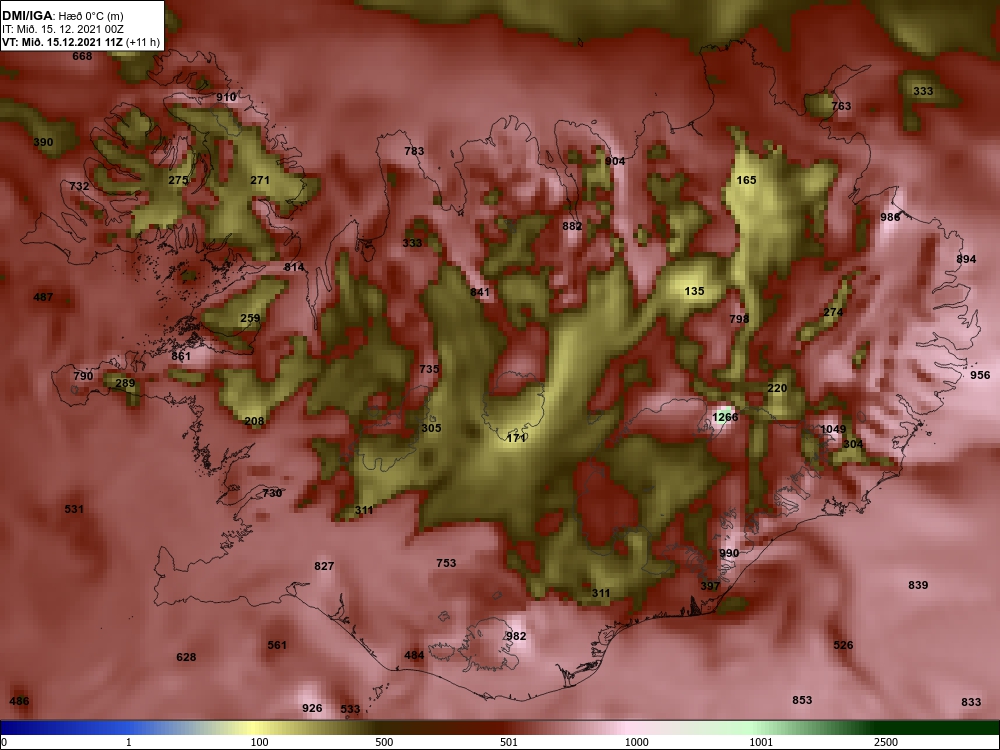1000x750 pixels.
Task: Click the map value 735
Action: point(429,369)
